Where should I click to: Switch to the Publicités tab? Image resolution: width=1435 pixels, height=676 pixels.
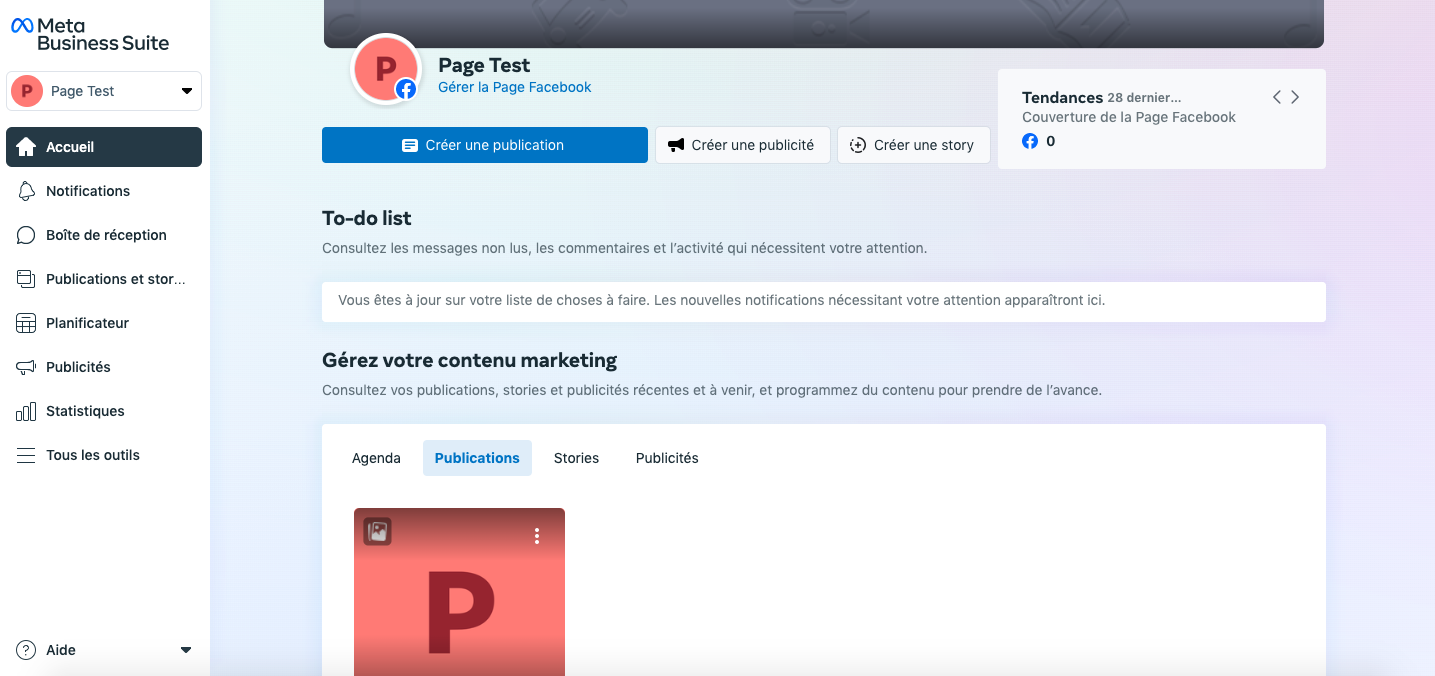click(667, 458)
